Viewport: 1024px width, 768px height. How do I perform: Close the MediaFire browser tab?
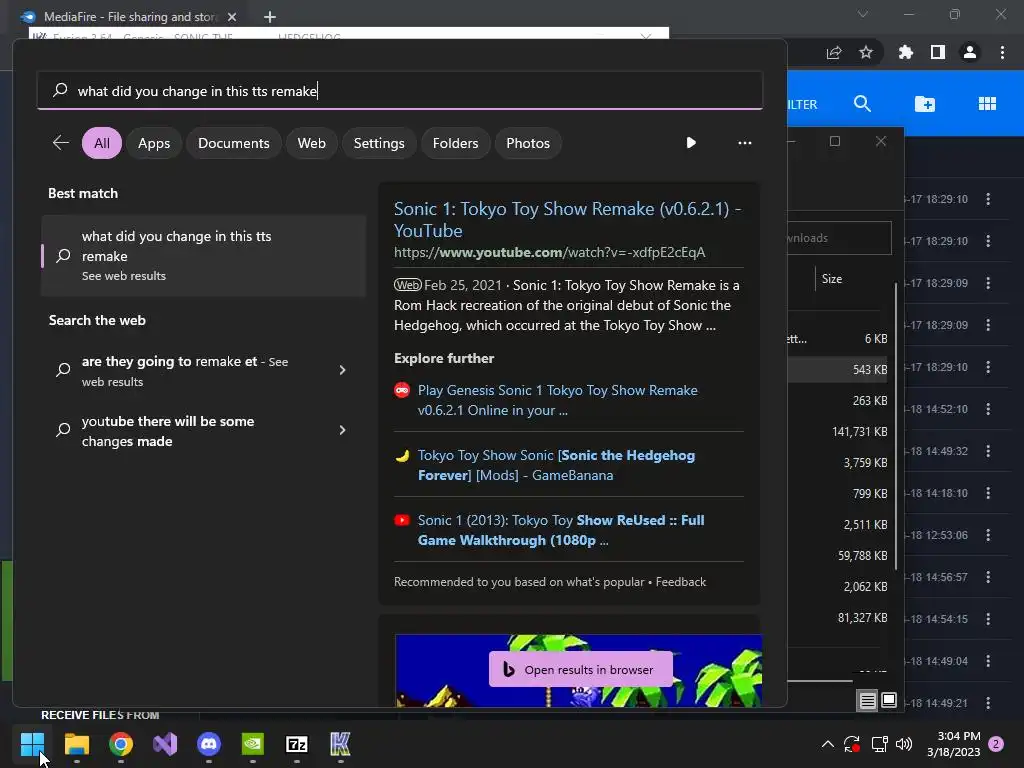pyautogui.click(x=232, y=17)
